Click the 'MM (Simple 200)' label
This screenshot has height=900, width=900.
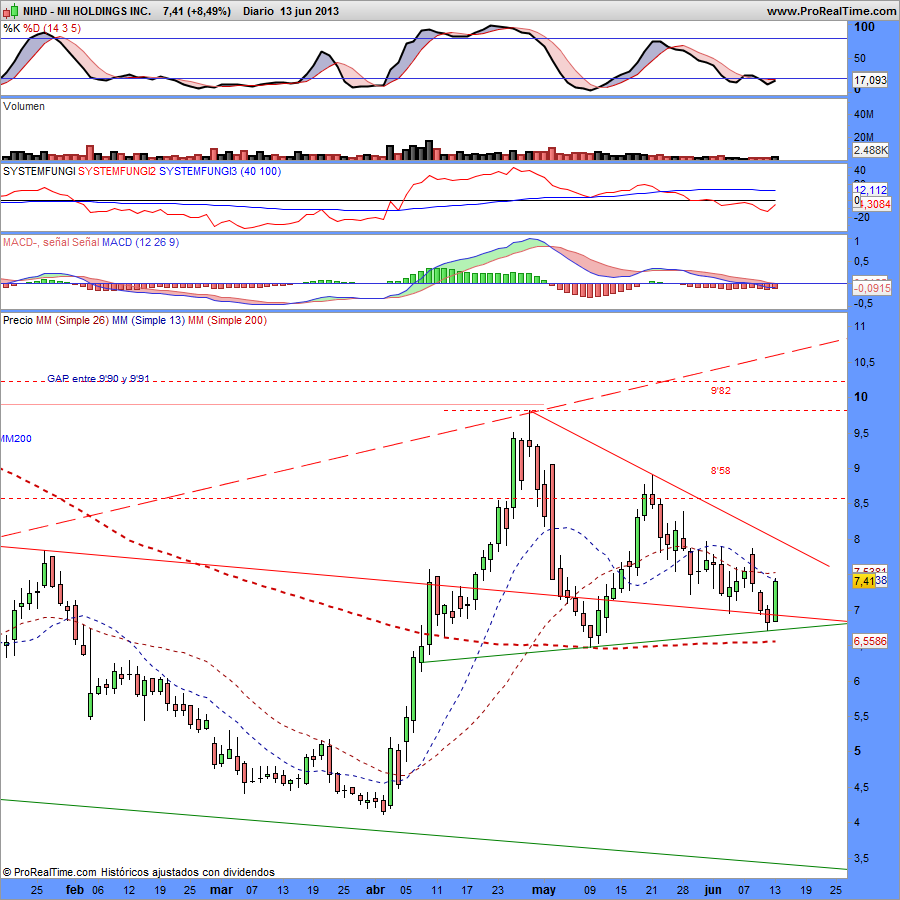(227, 320)
